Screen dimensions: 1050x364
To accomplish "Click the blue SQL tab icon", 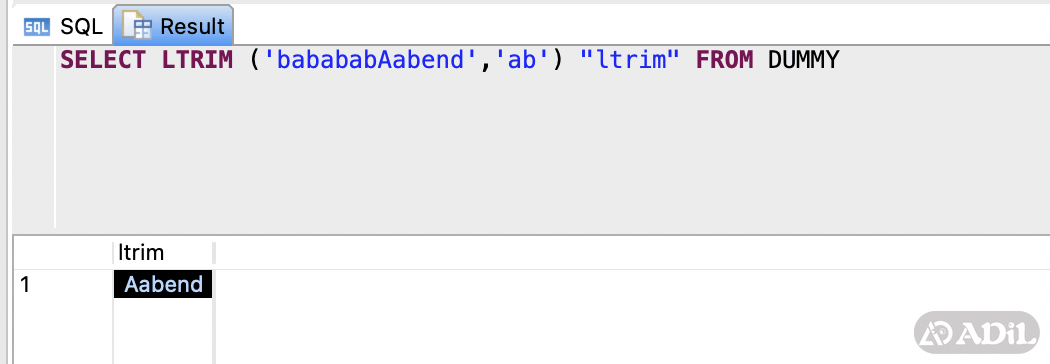I will pyautogui.click(x=37, y=27).
